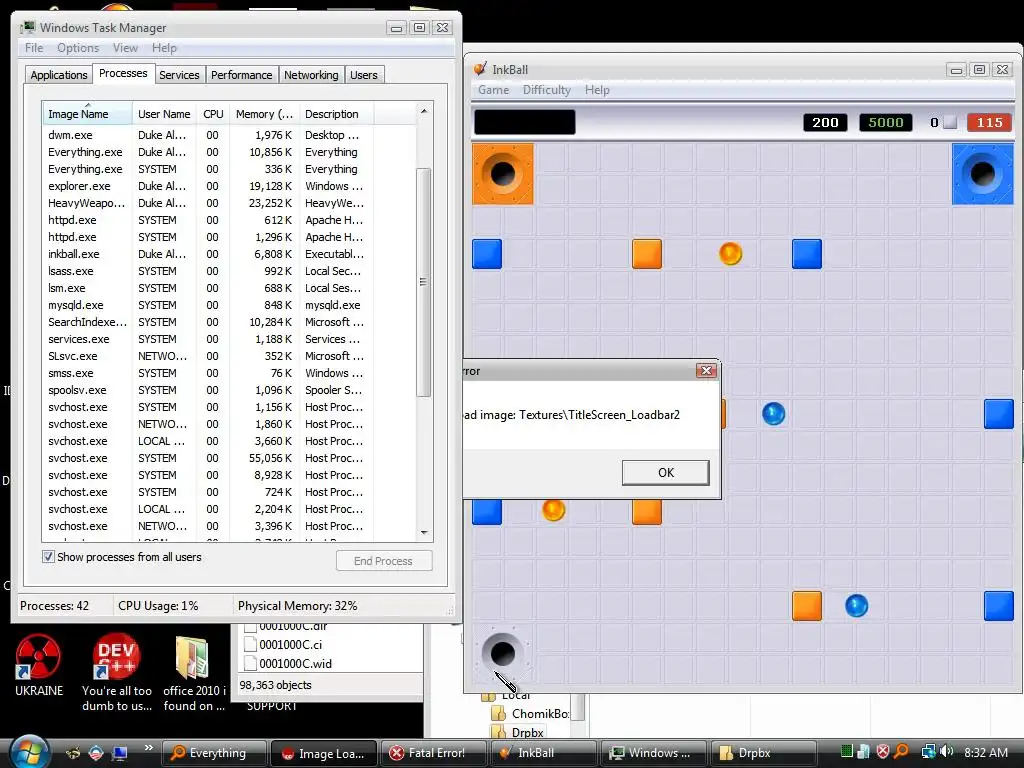The height and width of the screenshot is (768, 1024).
Task: Click the orange hole in InkBall
Action: [503, 174]
